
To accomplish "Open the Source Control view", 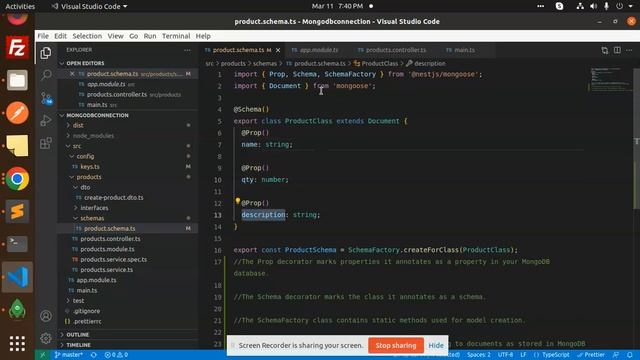I will click(46, 98).
